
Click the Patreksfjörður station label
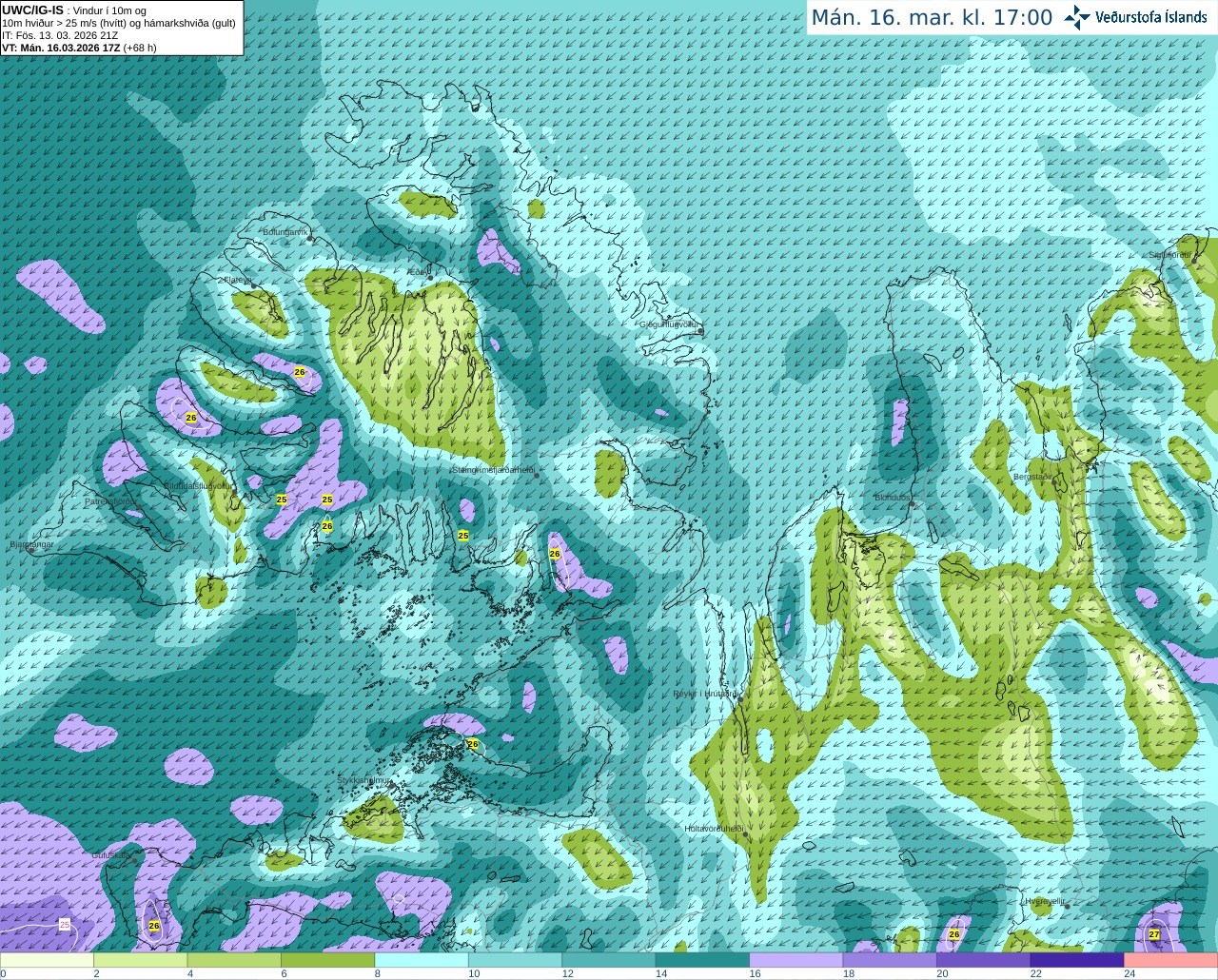pos(110,501)
